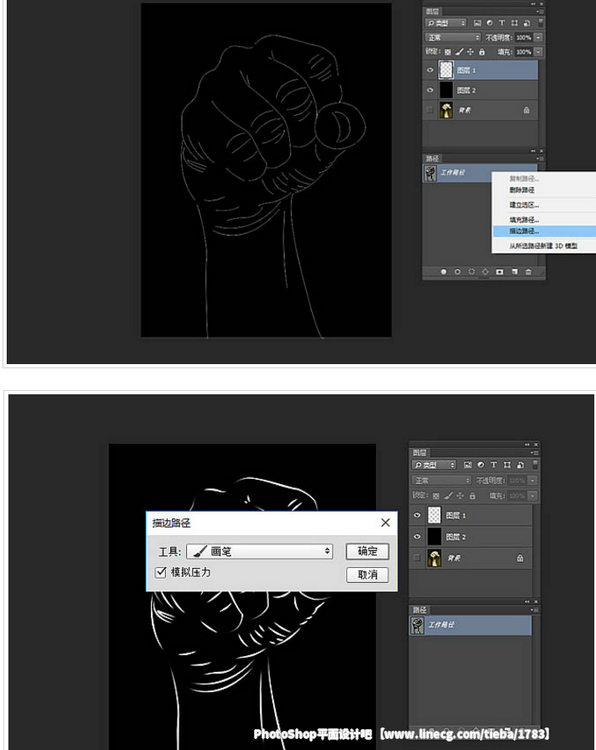
Task: Hide 图层 2 via eye icon, lower screenshot
Action: coord(417,537)
